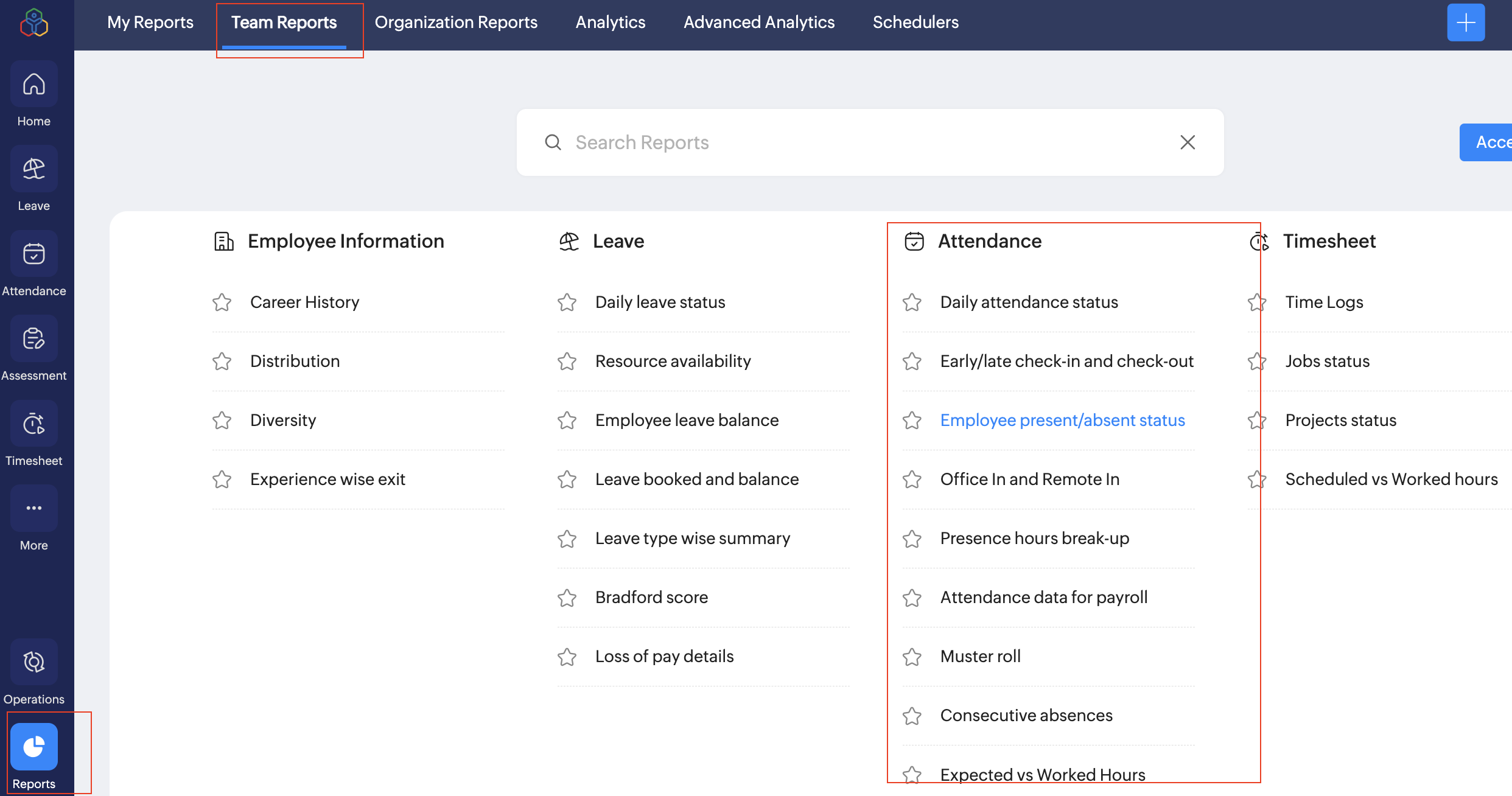The image size is (1512, 796).
Task: Go to Attendance module in sidebar
Action: coord(33,254)
